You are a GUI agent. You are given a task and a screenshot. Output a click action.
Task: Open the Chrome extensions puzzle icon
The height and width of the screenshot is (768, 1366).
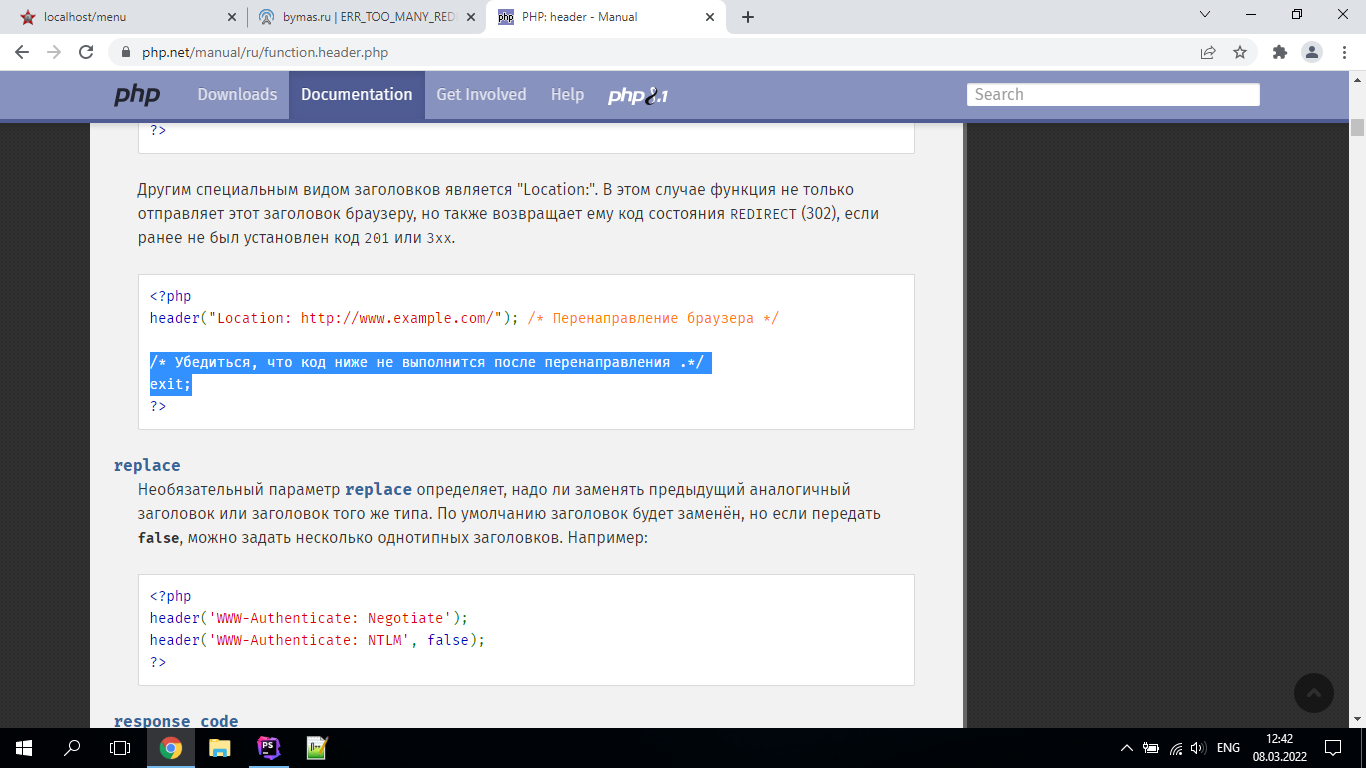click(x=1279, y=52)
